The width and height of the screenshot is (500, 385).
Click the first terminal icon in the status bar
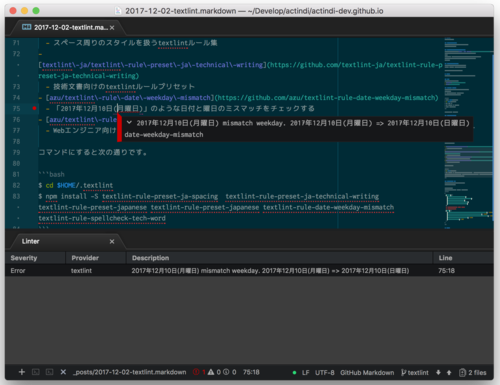pos(36,372)
